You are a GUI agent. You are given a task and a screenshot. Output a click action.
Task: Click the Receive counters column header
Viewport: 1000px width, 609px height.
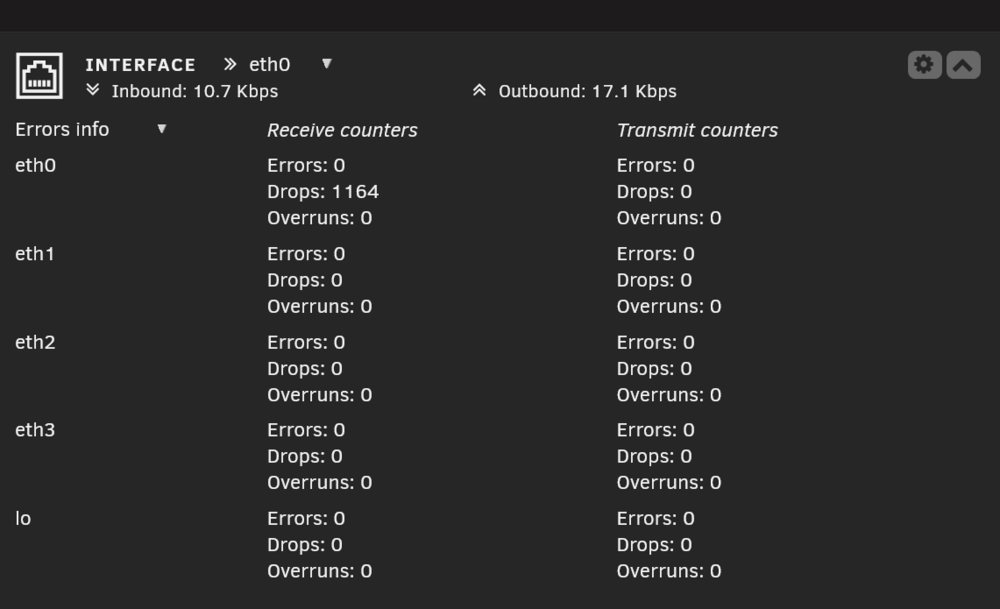tap(342, 130)
